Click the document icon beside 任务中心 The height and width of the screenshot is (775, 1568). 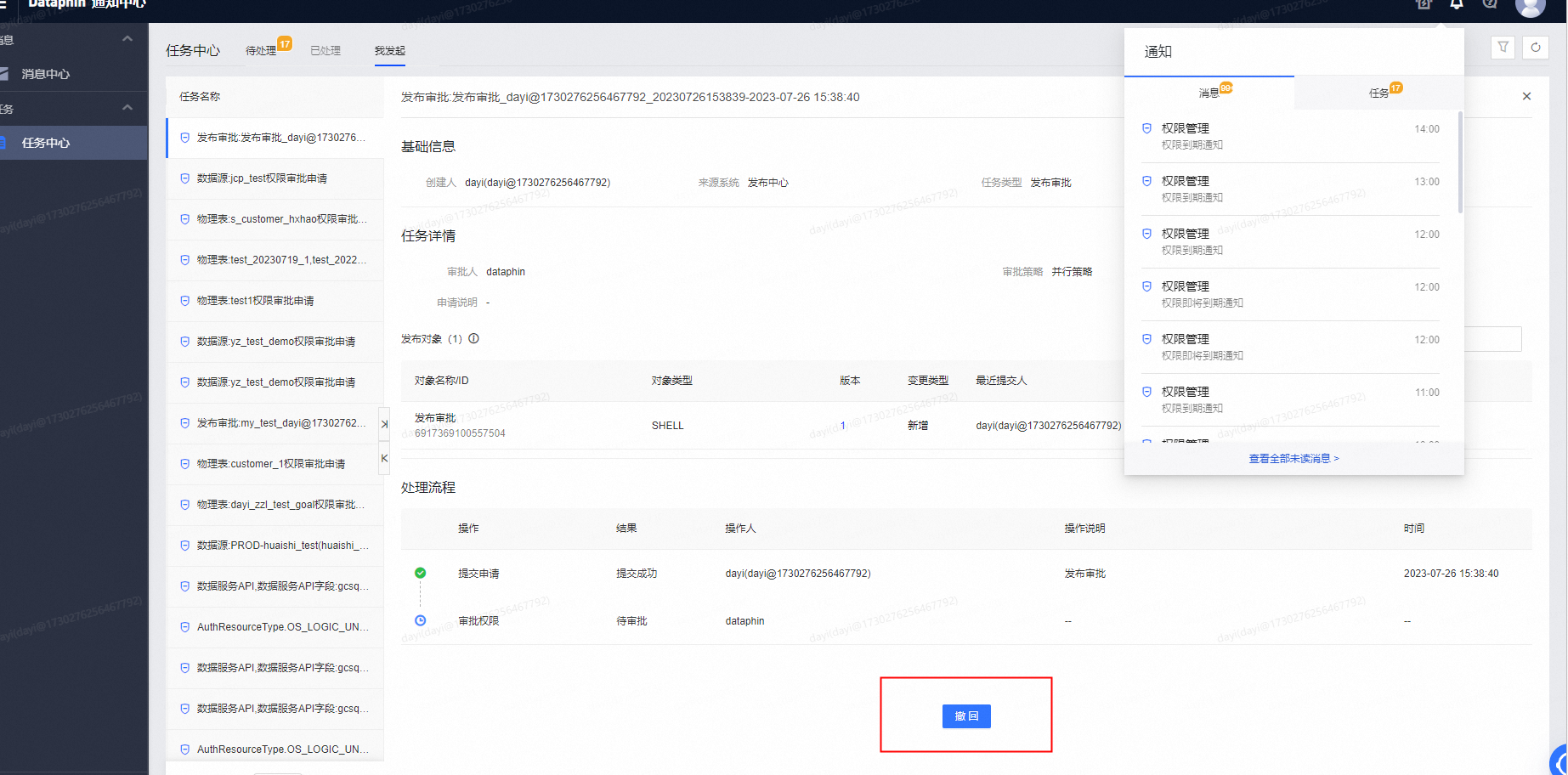(3, 143)
